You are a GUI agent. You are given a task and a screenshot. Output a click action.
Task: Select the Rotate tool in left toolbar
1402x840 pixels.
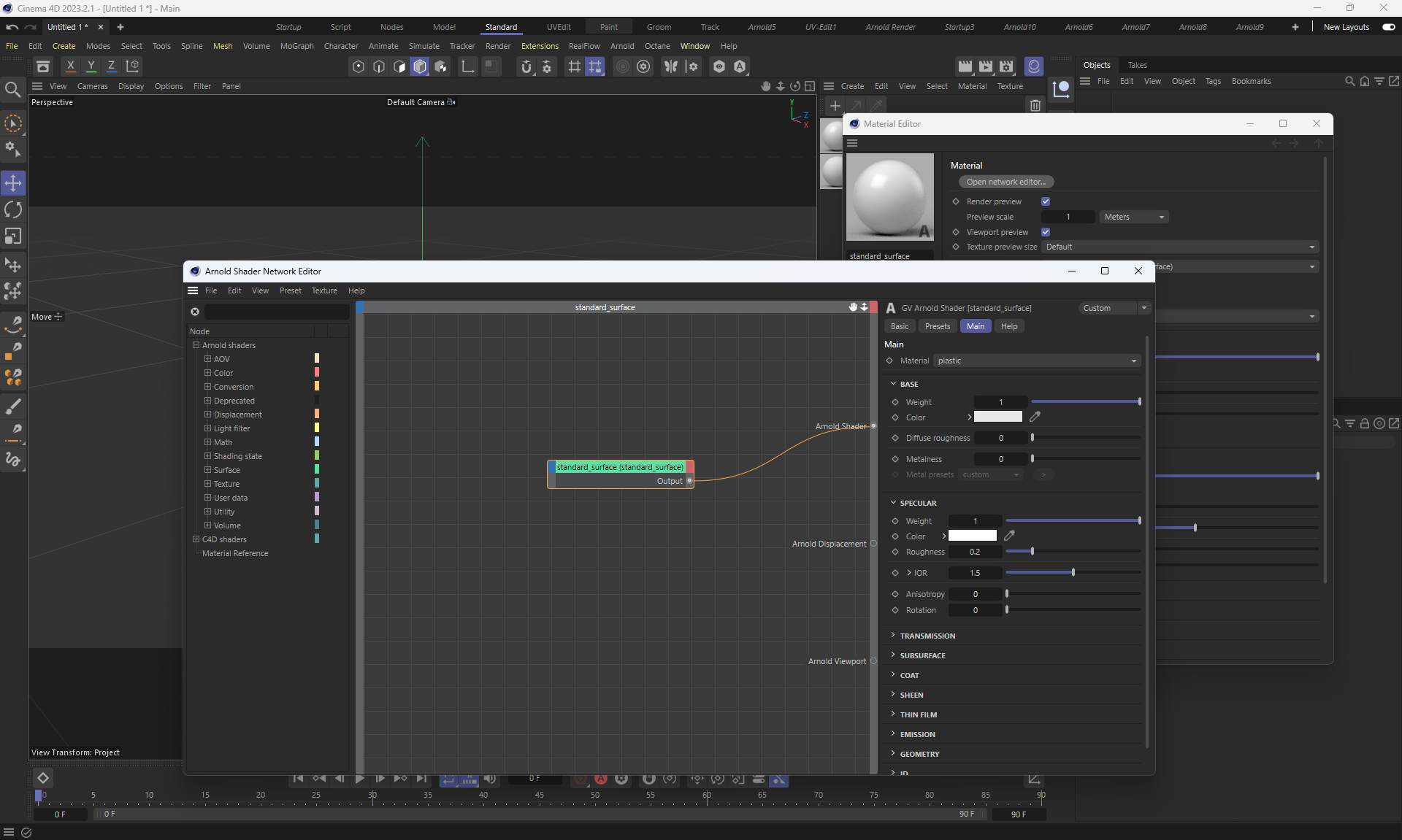pos(13,210)
